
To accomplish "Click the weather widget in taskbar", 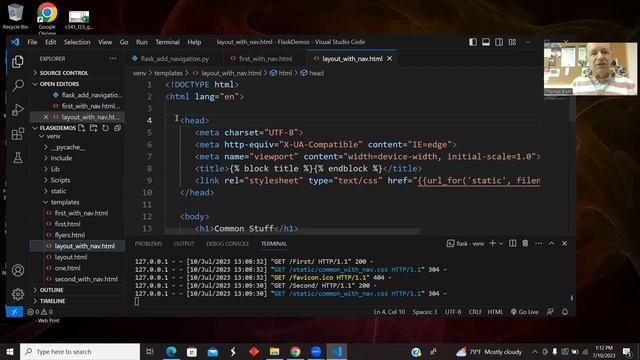I will [489, 351].
